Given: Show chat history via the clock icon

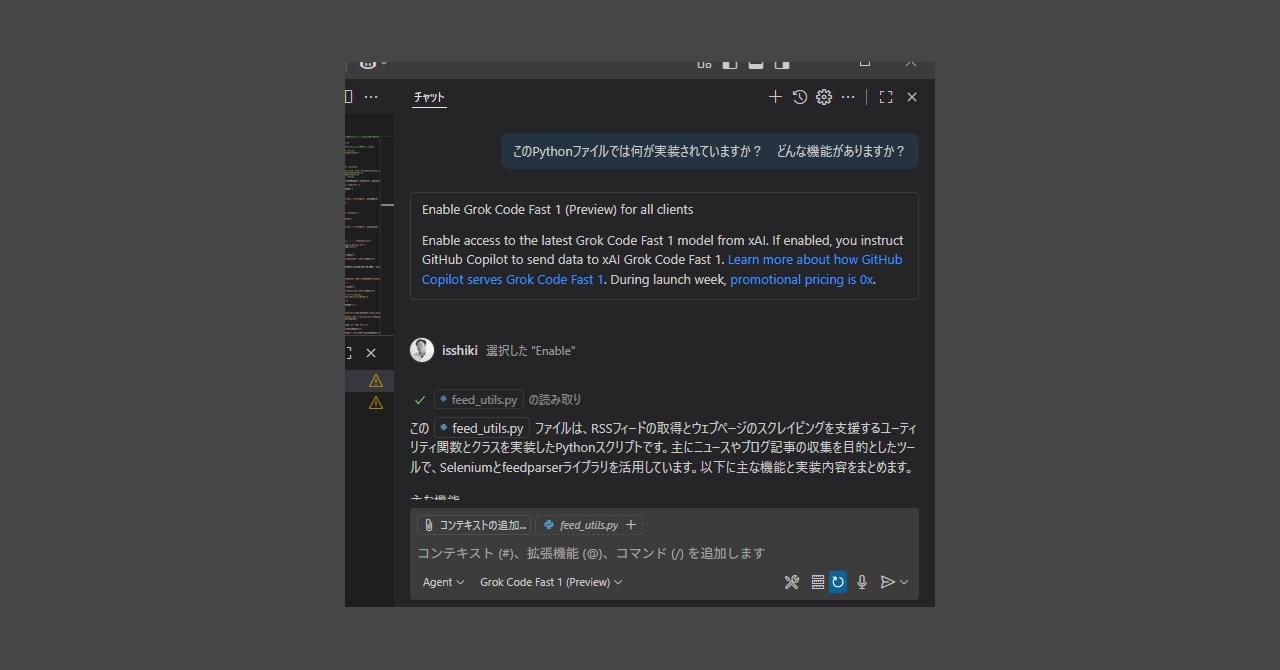Looking at the screenshot, I should (799, 96).
